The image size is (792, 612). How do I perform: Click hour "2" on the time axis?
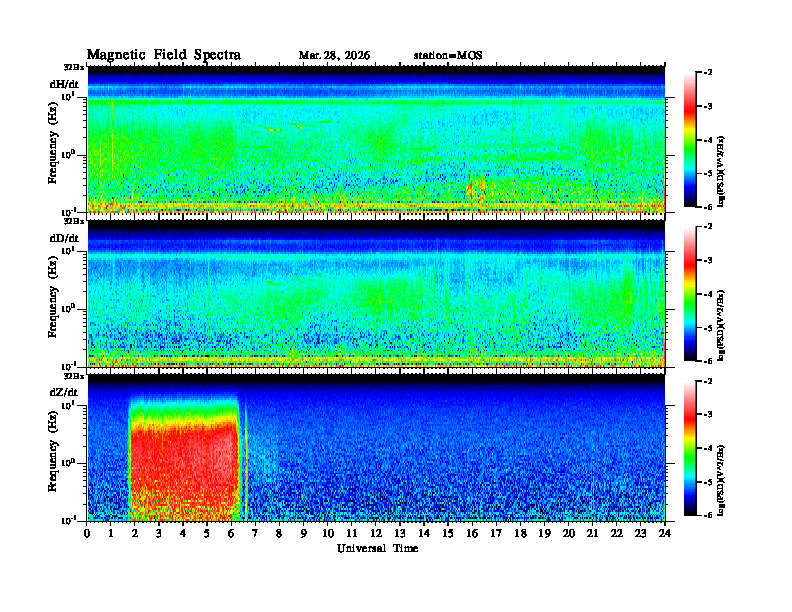click(x=135, y=533)
